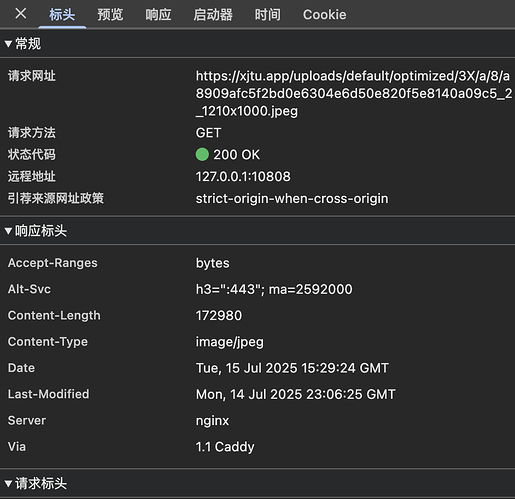Select the Server value nginx
Image resolution: width=515 pixels, height=499 pixels.
pyautogui.click(x=212, y=421)
